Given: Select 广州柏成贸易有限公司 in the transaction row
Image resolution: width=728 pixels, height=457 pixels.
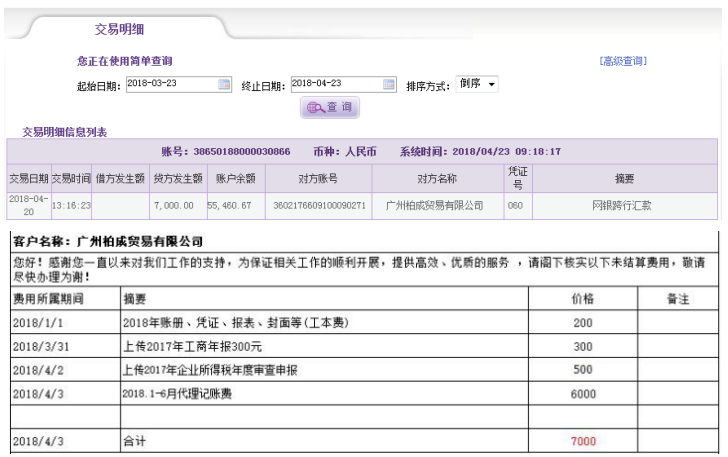Looking at the screenshot, I should click(x=437, y=205).
